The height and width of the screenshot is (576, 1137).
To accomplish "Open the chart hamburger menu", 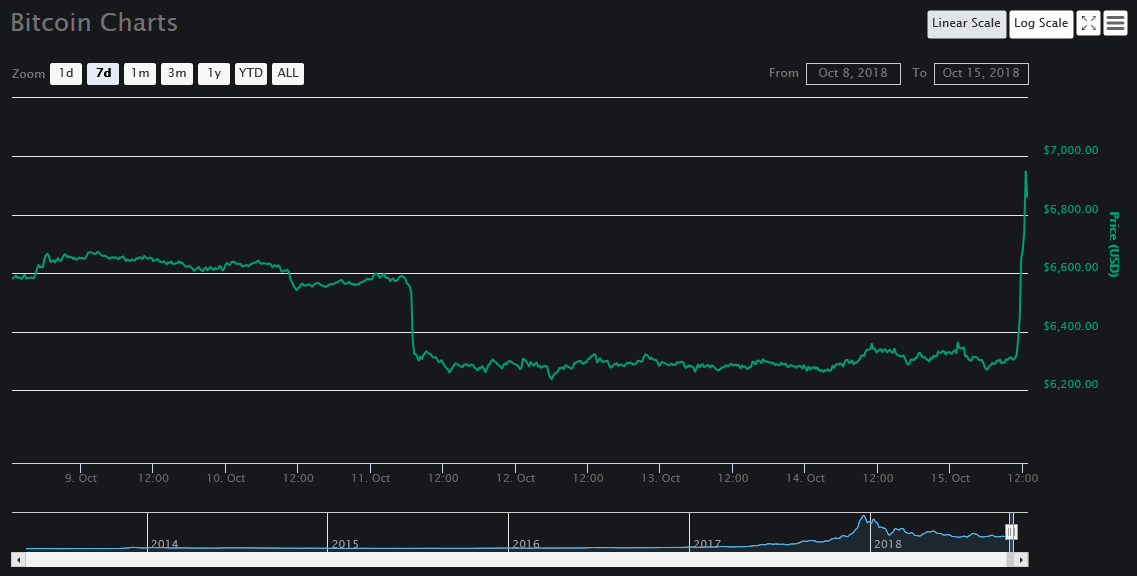I will click(1115, 23).
